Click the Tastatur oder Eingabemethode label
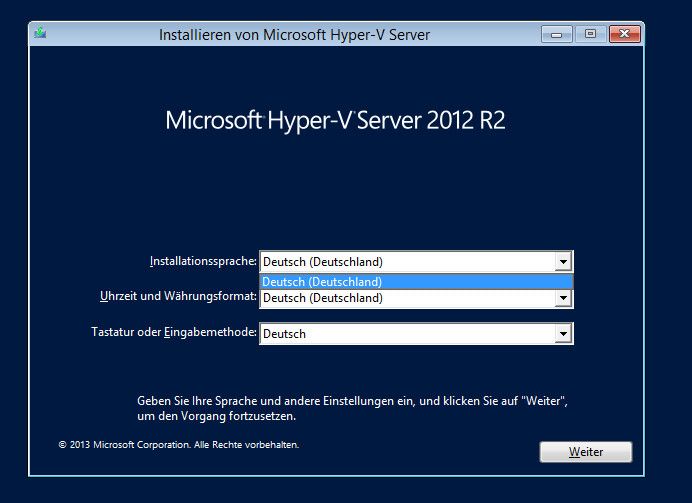The width and height of the screenshot is (692, 503). click(x=174, y=332)
